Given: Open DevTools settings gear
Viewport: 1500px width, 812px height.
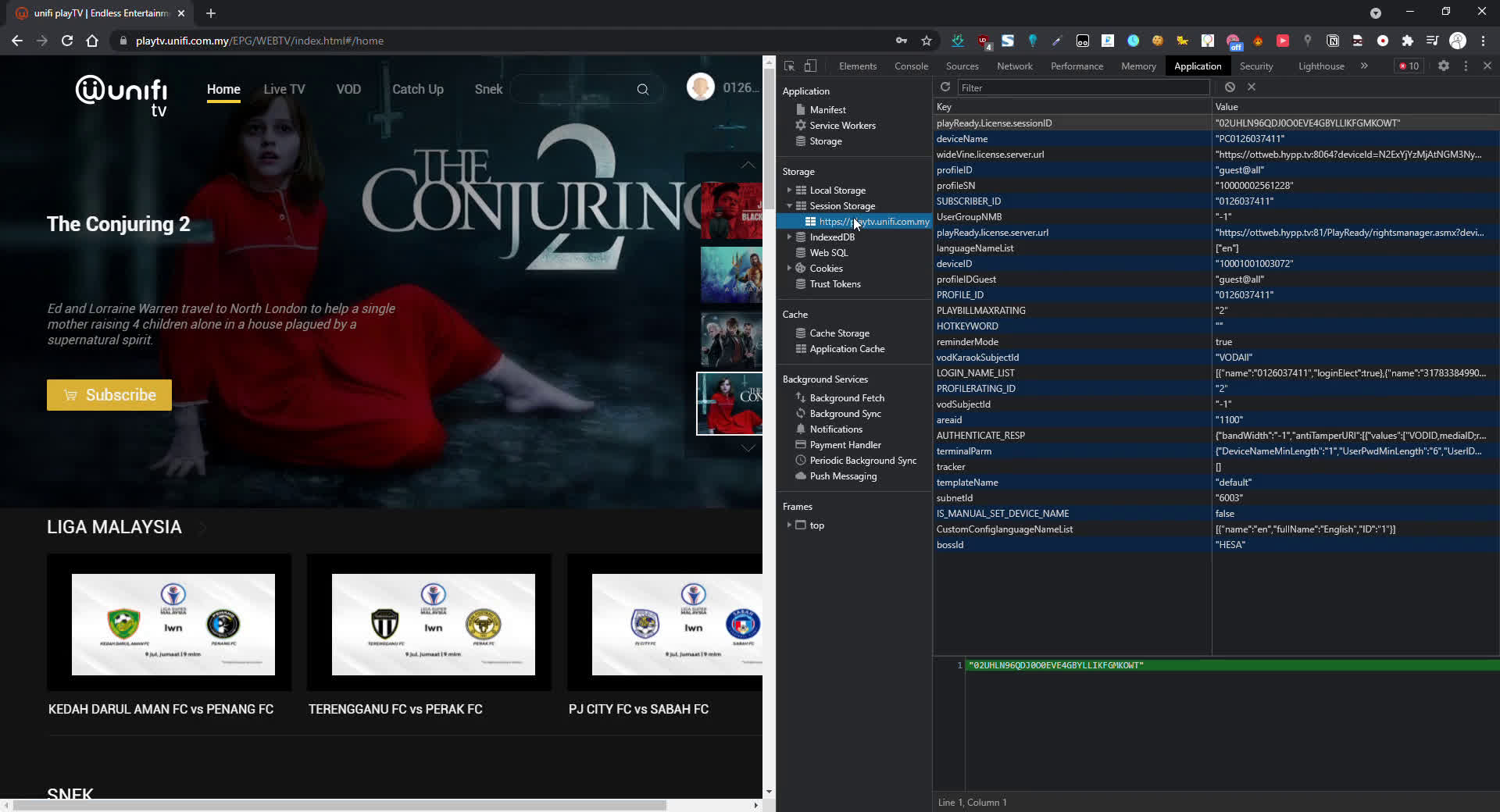Looking at the screenshot, I should (x=1444, y=66).
